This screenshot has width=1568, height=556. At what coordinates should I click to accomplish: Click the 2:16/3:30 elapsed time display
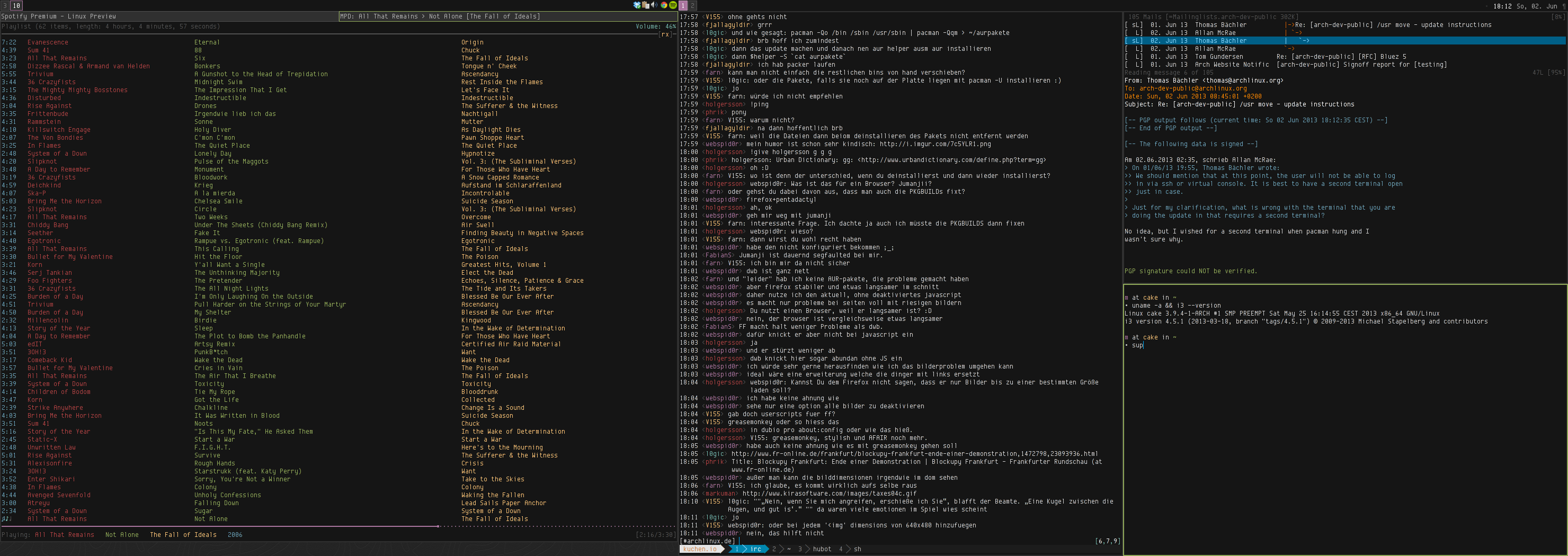pos(656,535)
